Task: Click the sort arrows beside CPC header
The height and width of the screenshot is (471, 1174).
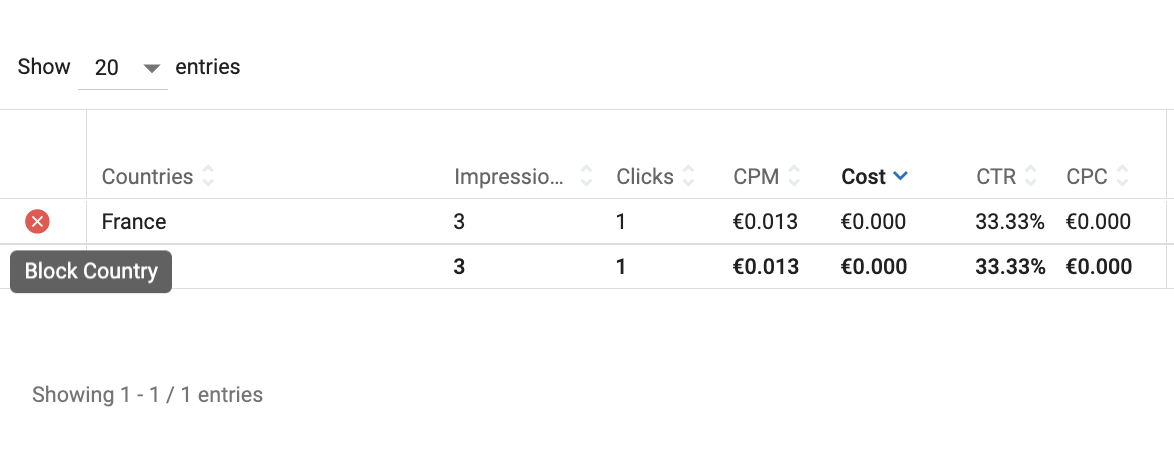Action: [1123, 177]
